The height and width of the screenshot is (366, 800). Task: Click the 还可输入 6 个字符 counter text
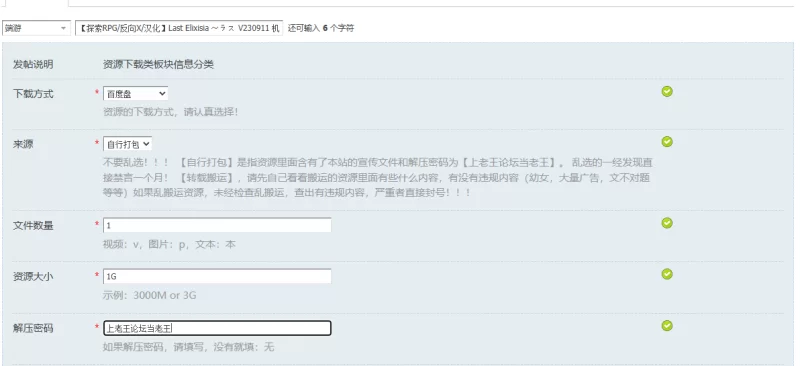click(x=321, y=28)
